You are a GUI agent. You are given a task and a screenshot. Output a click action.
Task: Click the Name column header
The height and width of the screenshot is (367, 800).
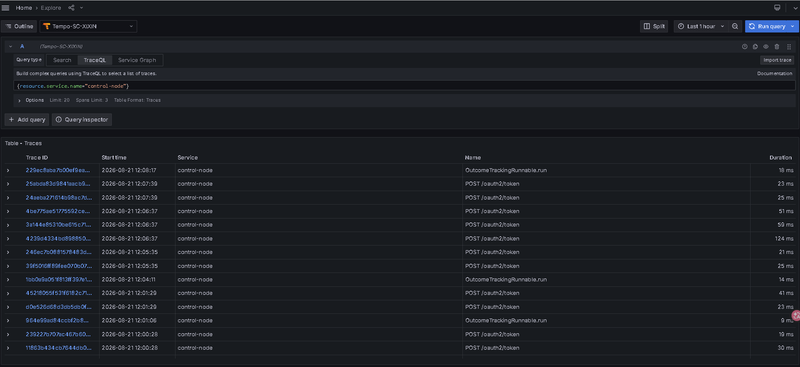coord(472,158)
